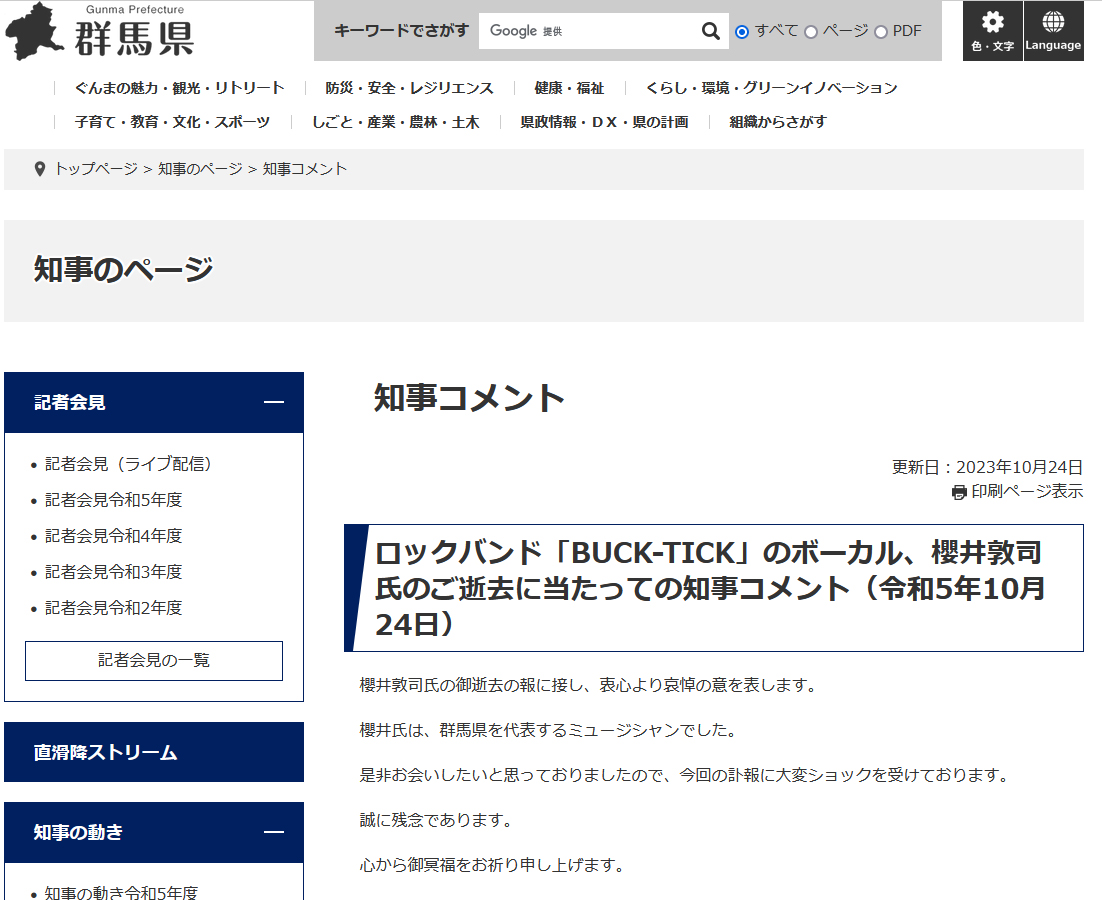This screenshot has height=900, width=1102.
Task: Click the 記者会見の一覧 button
Action: pos(154,660)
